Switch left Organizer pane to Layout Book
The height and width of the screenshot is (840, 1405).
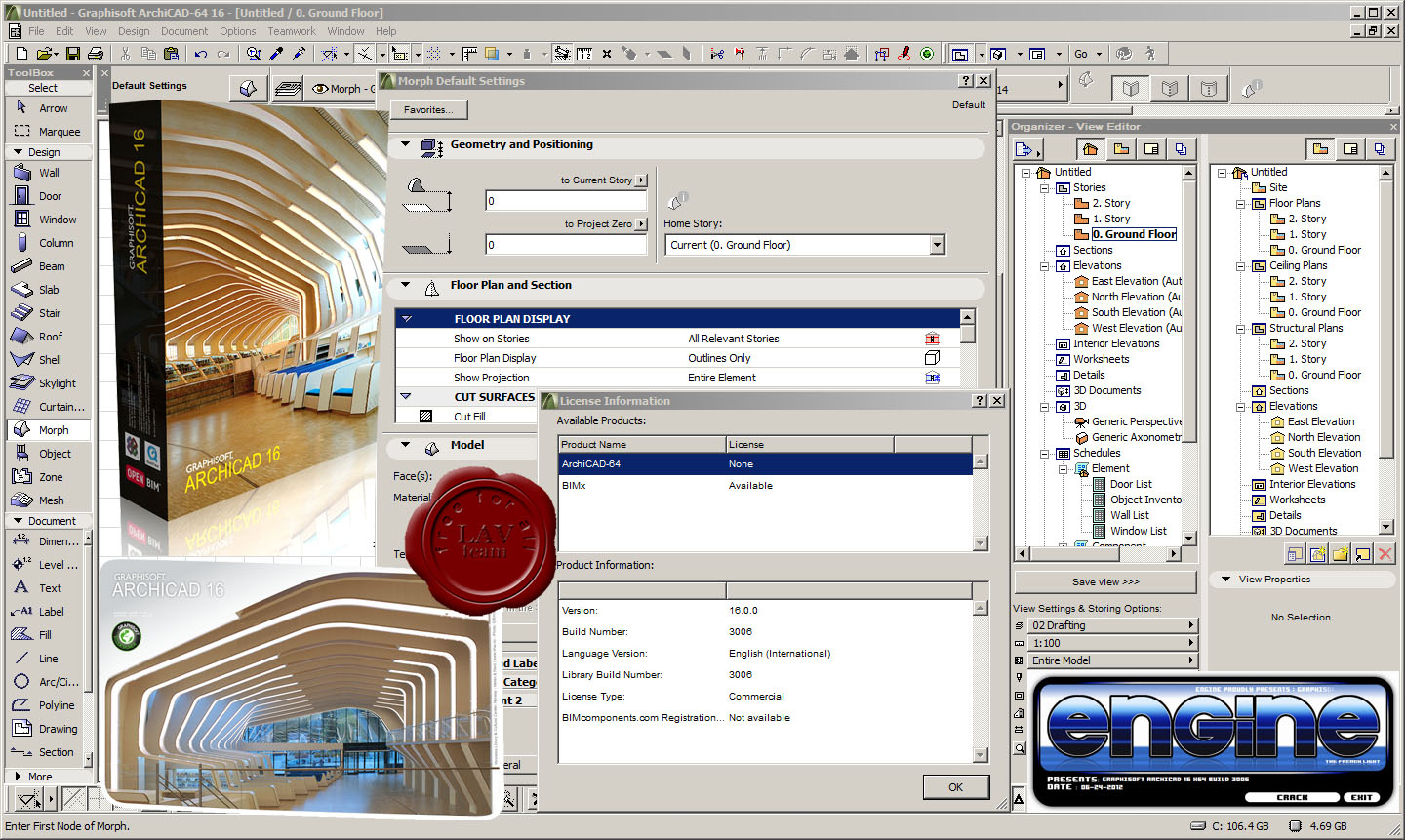pos(1151,149)
